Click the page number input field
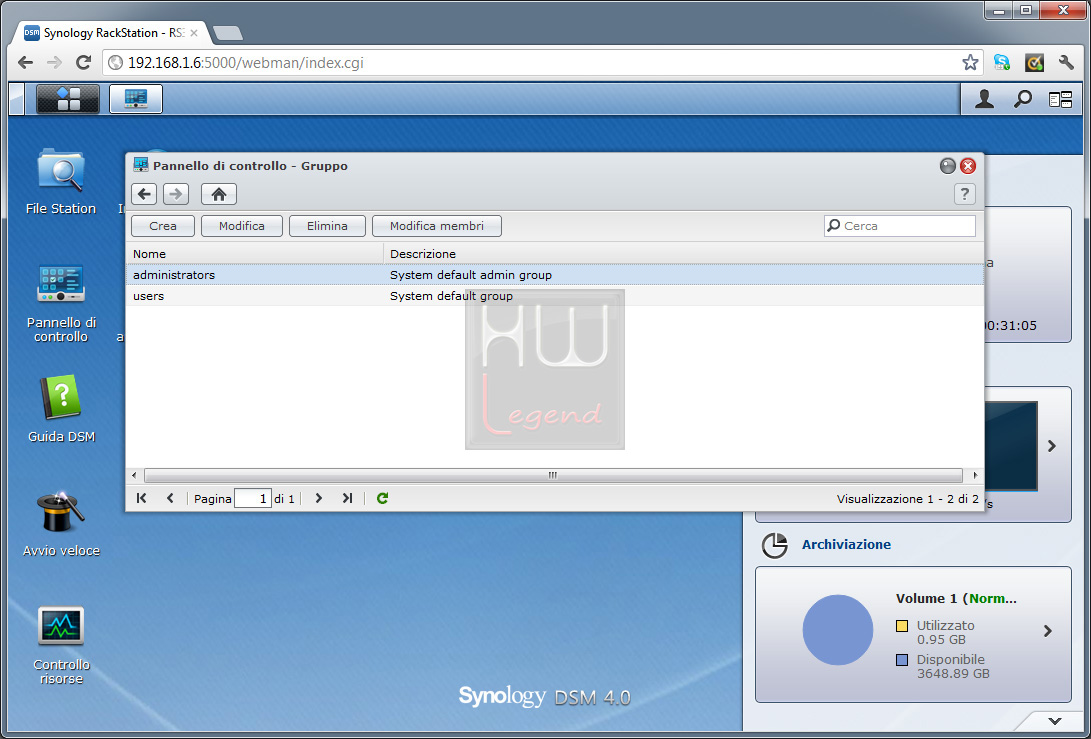The width and height of the screenshot is (1091, 739). (253, 498)
